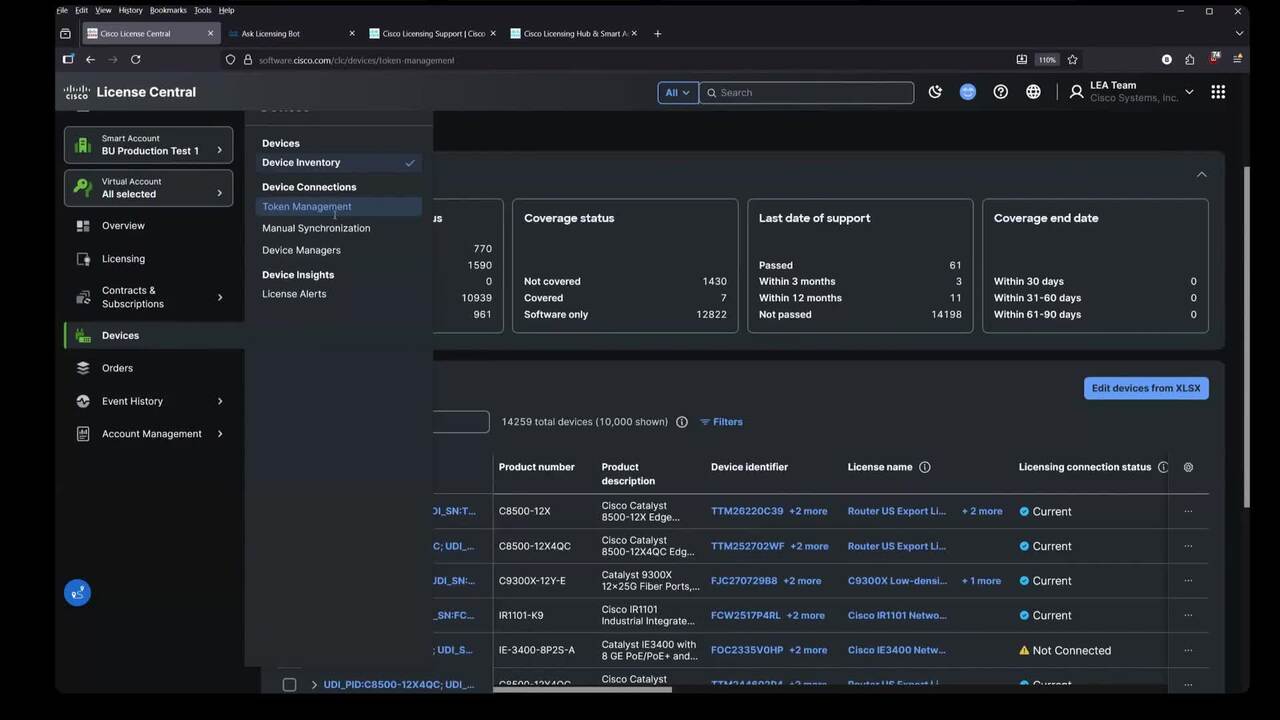Select Token Management in Devices submenu

coord(307,207)
